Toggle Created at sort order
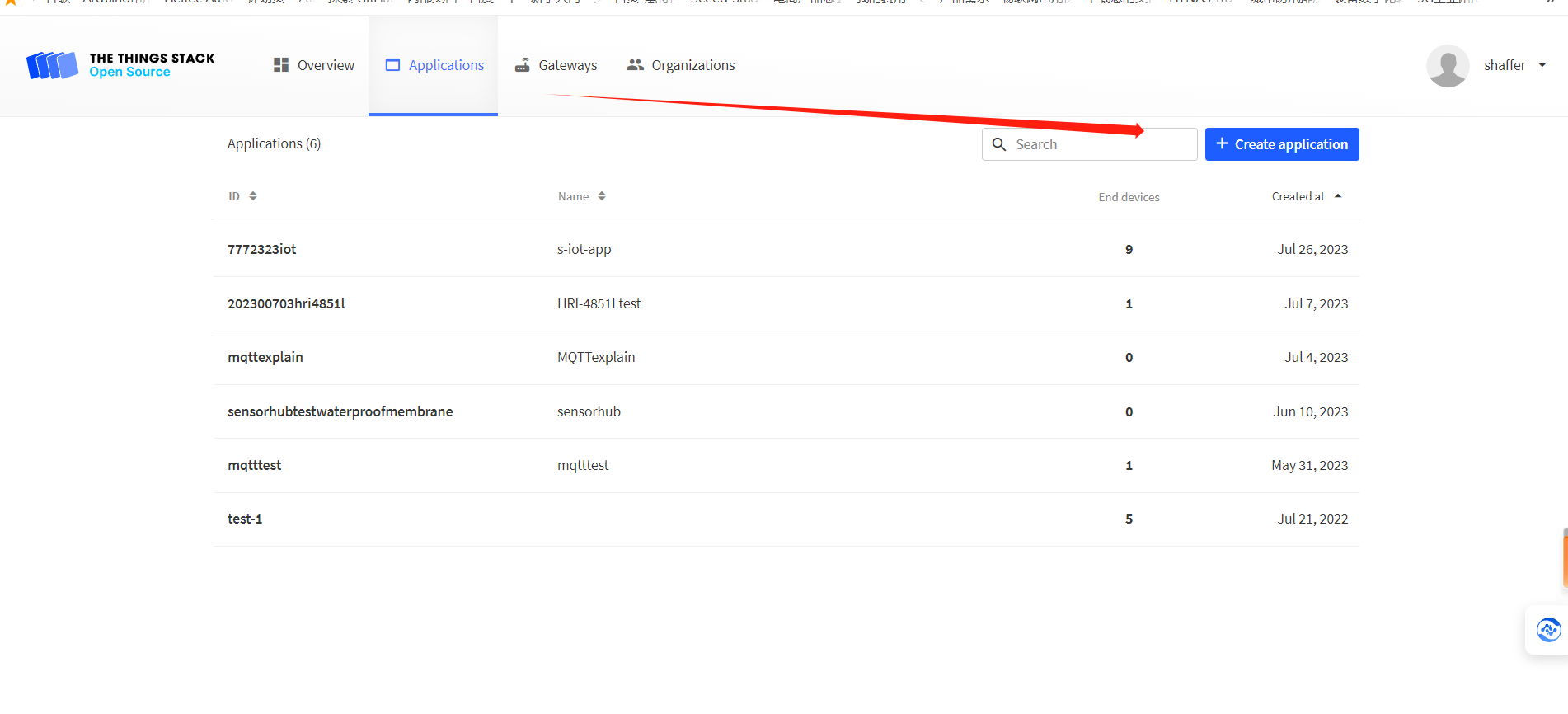 tap(1306, 196)
